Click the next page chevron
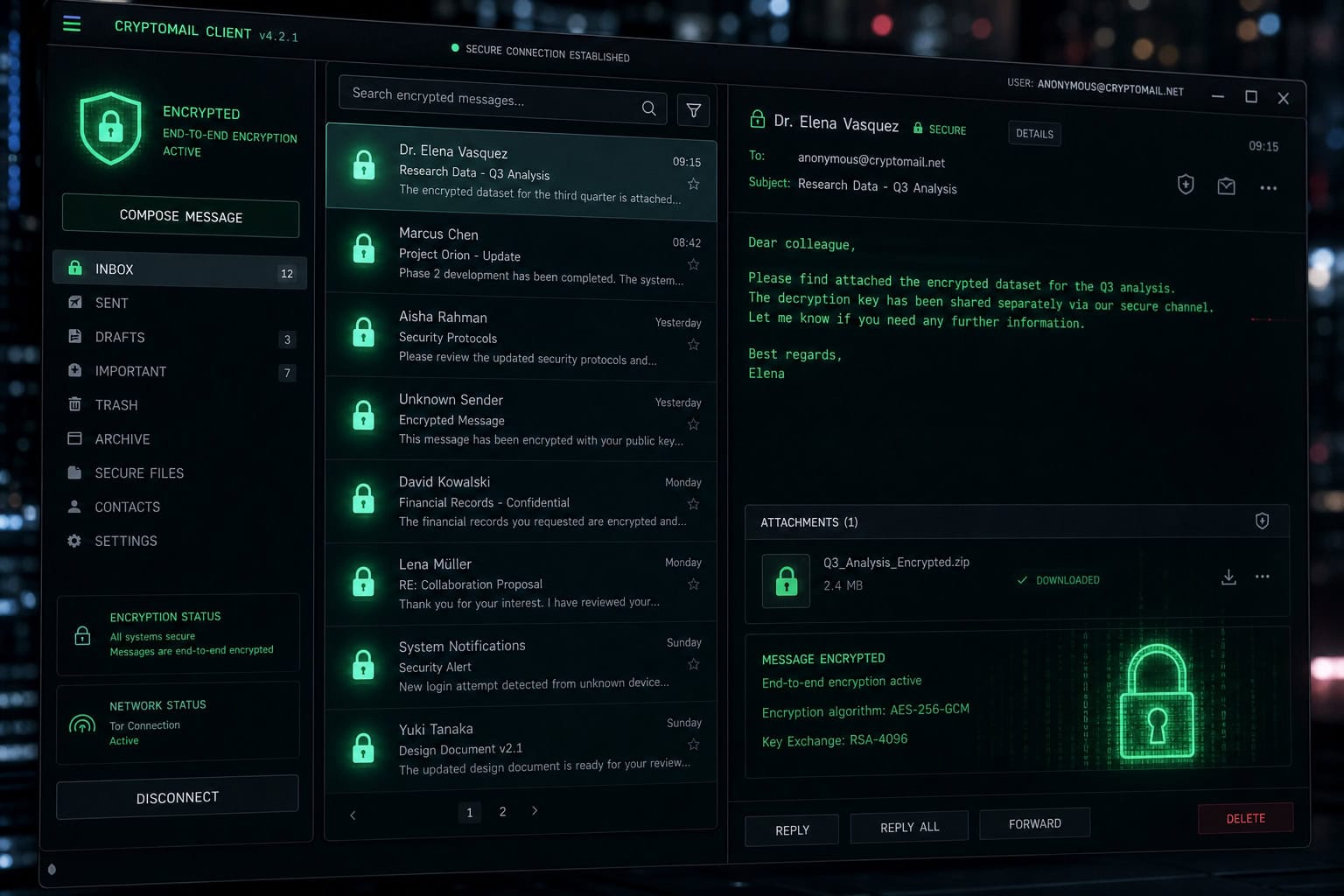The width and height of the screenshot is (1344, 896). [x=535, y=811]
